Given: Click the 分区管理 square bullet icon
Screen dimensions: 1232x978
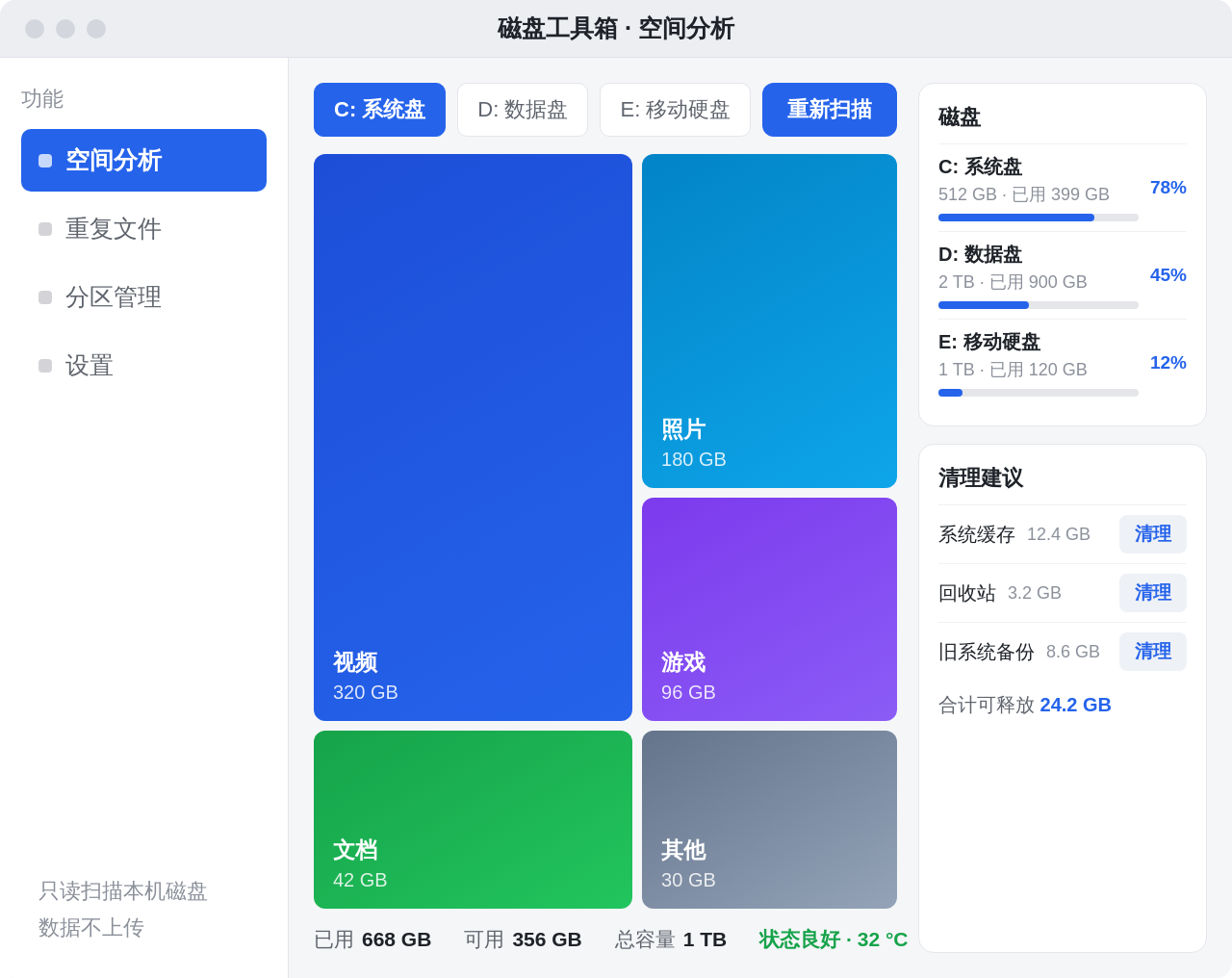Looking at the screenshot, I should click(x=45, y=297).
